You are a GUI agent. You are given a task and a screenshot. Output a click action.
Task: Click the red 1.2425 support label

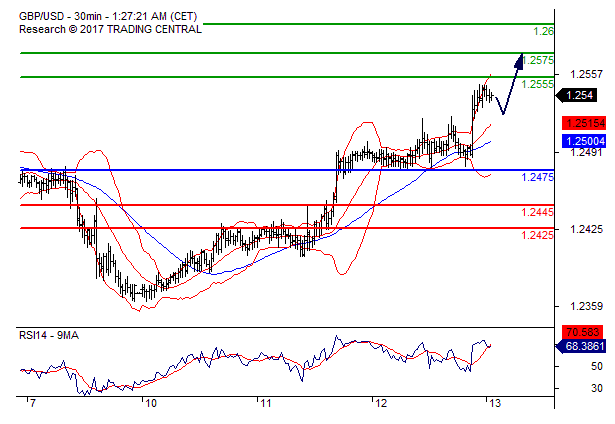pyautogui.click(x=537, y=235)
